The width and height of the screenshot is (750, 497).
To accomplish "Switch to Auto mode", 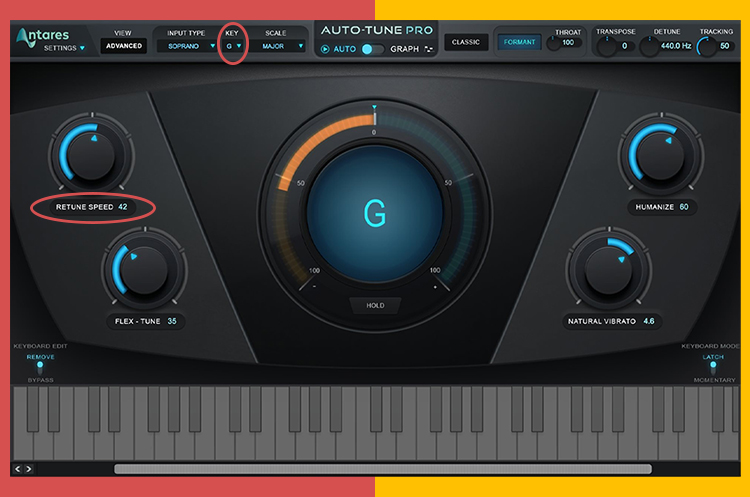I will 344,49.
